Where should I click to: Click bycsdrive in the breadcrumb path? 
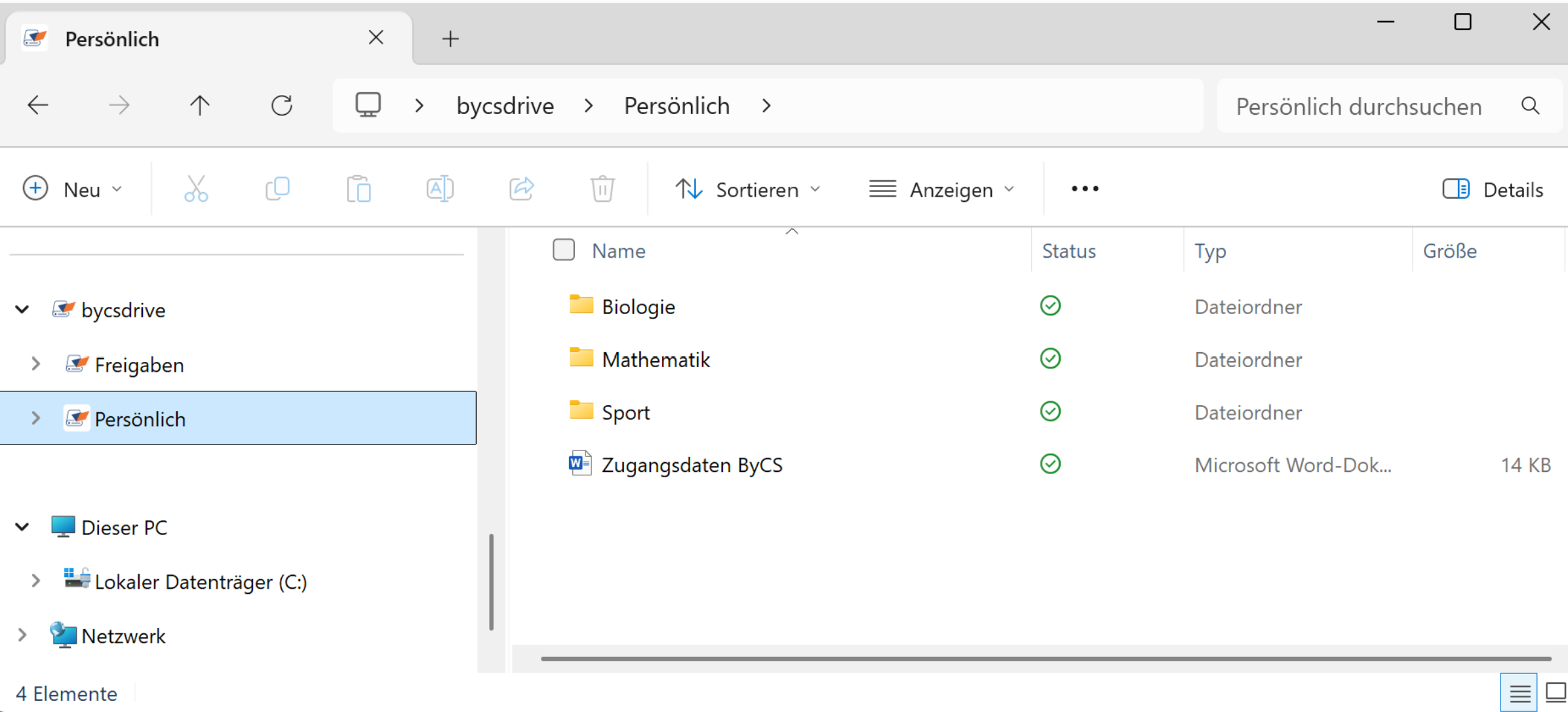coord(505,106)
